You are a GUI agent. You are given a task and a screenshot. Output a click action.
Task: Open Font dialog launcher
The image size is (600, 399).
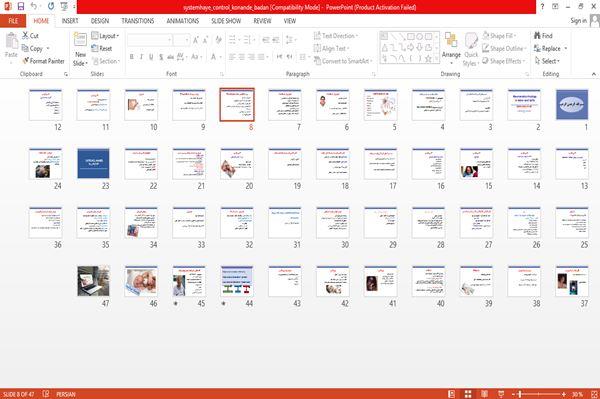(222, 74)
